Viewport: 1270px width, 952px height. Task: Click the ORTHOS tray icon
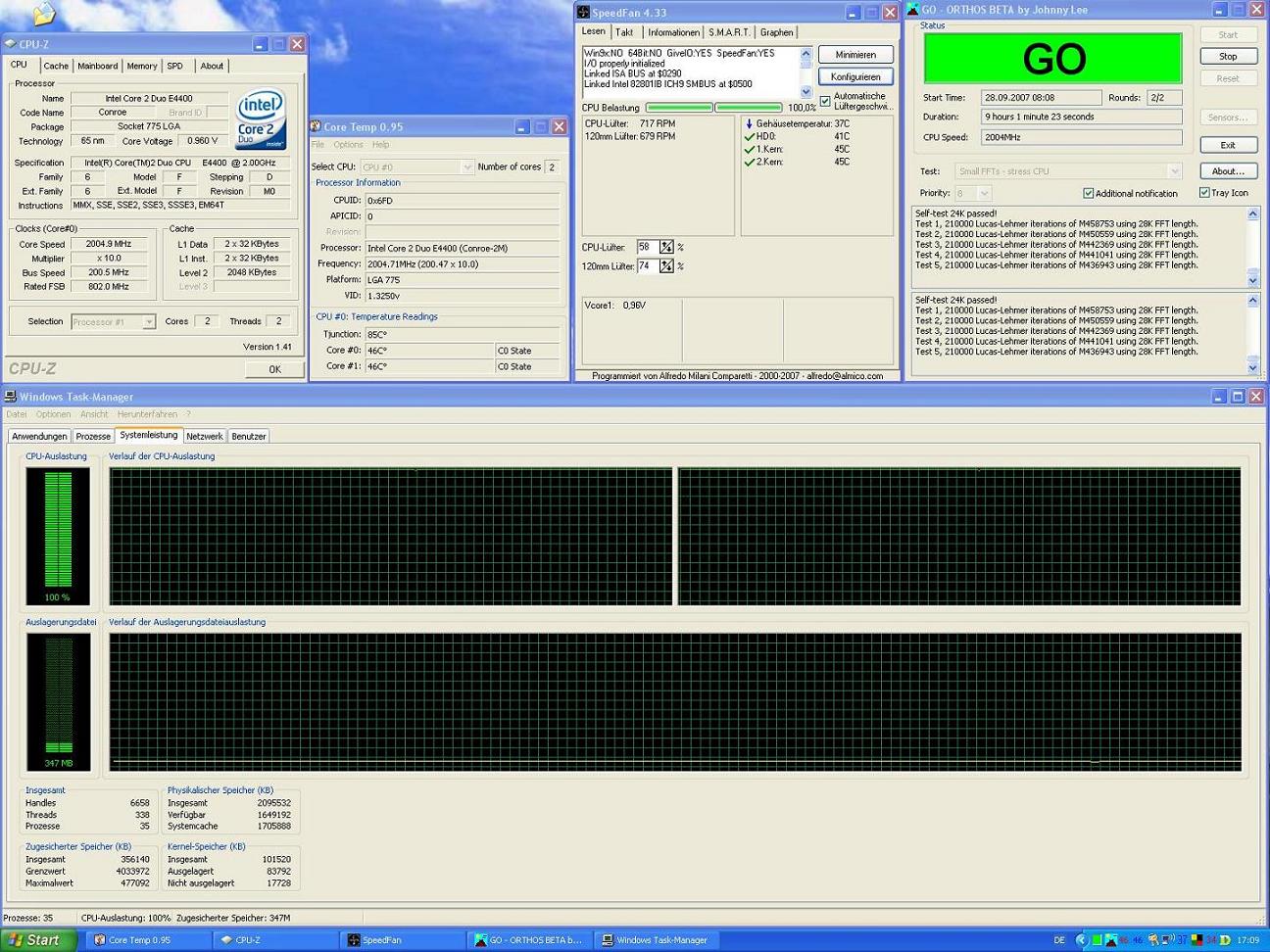1111,940
